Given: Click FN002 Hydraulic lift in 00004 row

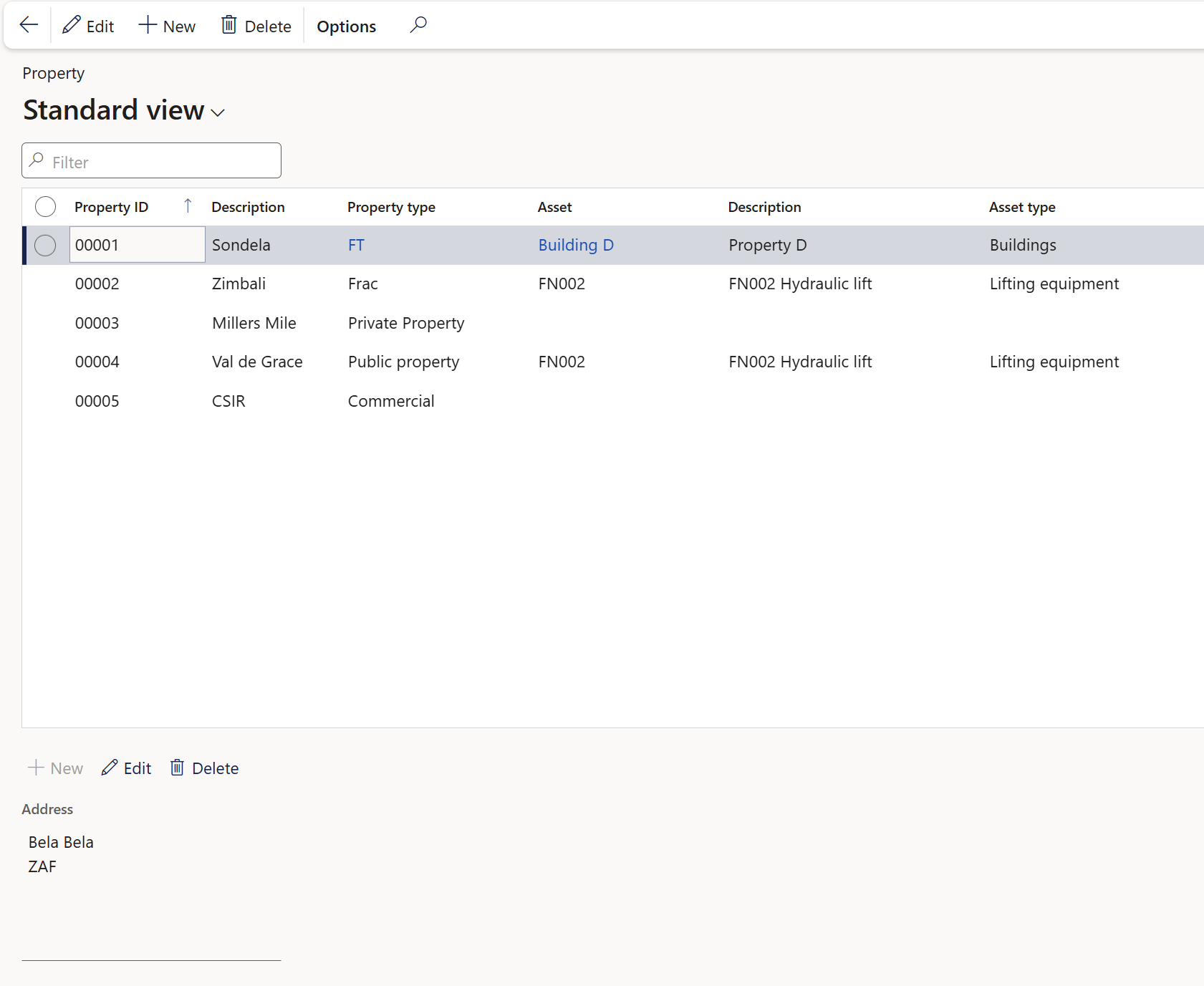Looking at the screenshot, I should (800, 362).
